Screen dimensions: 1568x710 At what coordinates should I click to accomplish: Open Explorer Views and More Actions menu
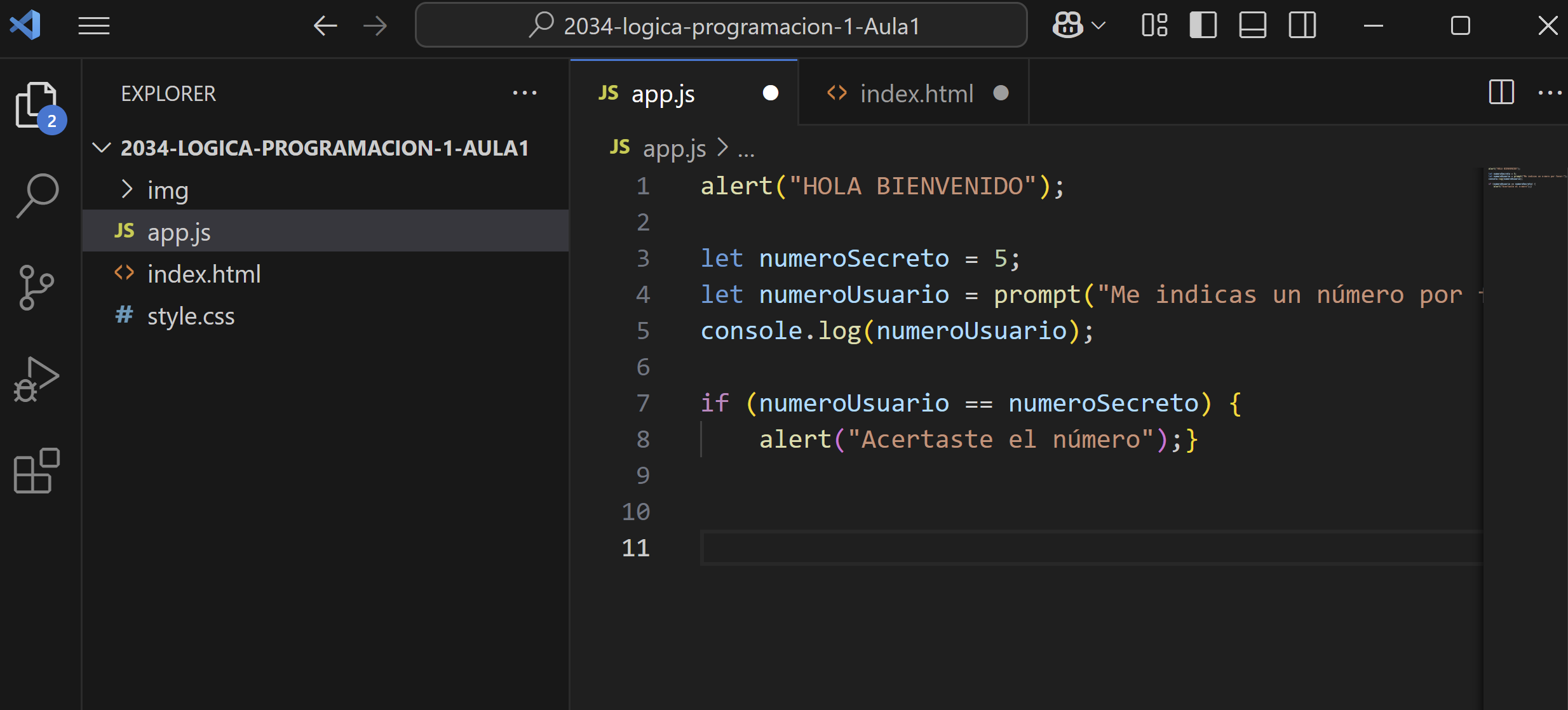pyautogui.click(x=525, y=93)
